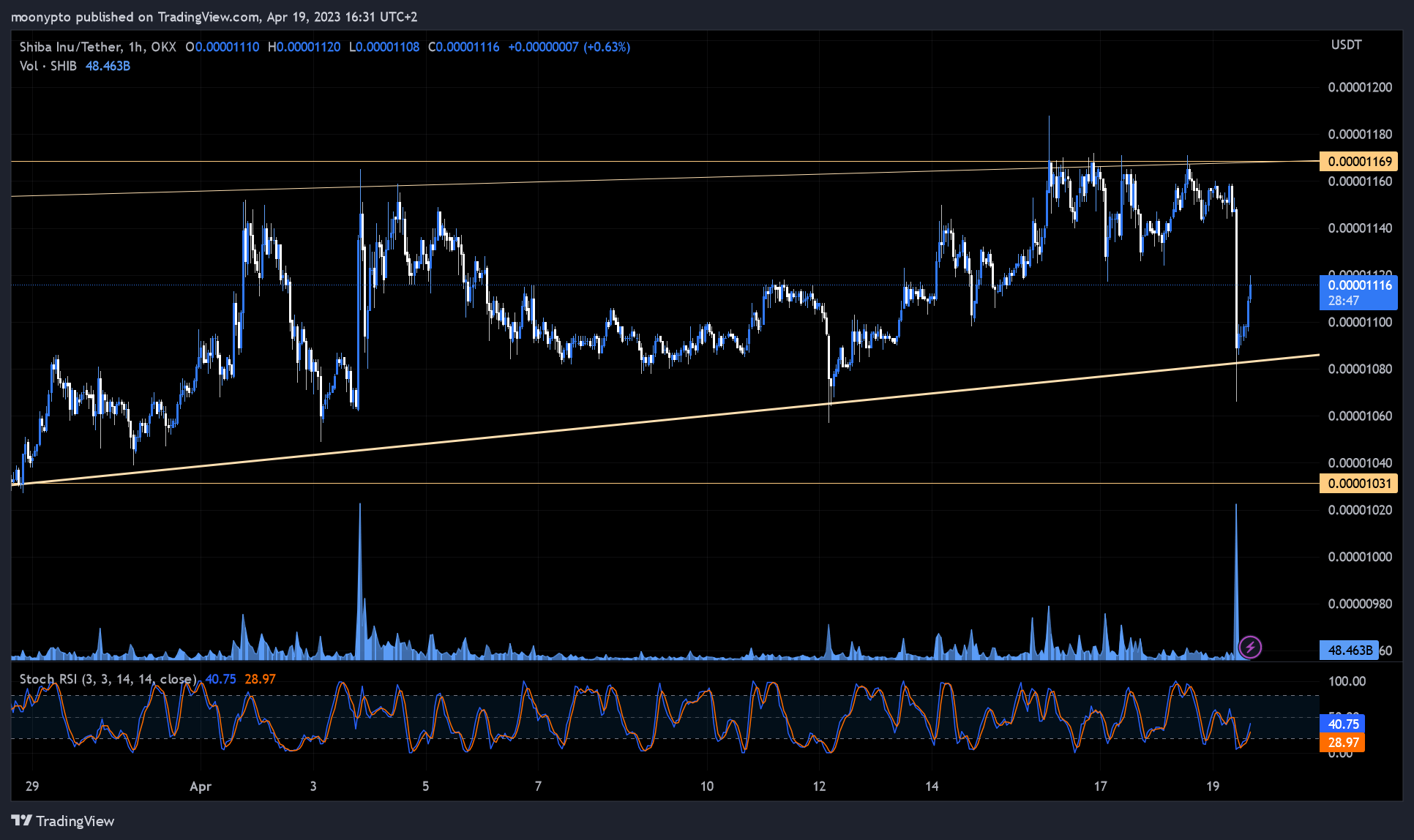Click the 0.00001020 price axis label
Viewport: 1414px width, 840px height.
click(x=1360, y=510)
